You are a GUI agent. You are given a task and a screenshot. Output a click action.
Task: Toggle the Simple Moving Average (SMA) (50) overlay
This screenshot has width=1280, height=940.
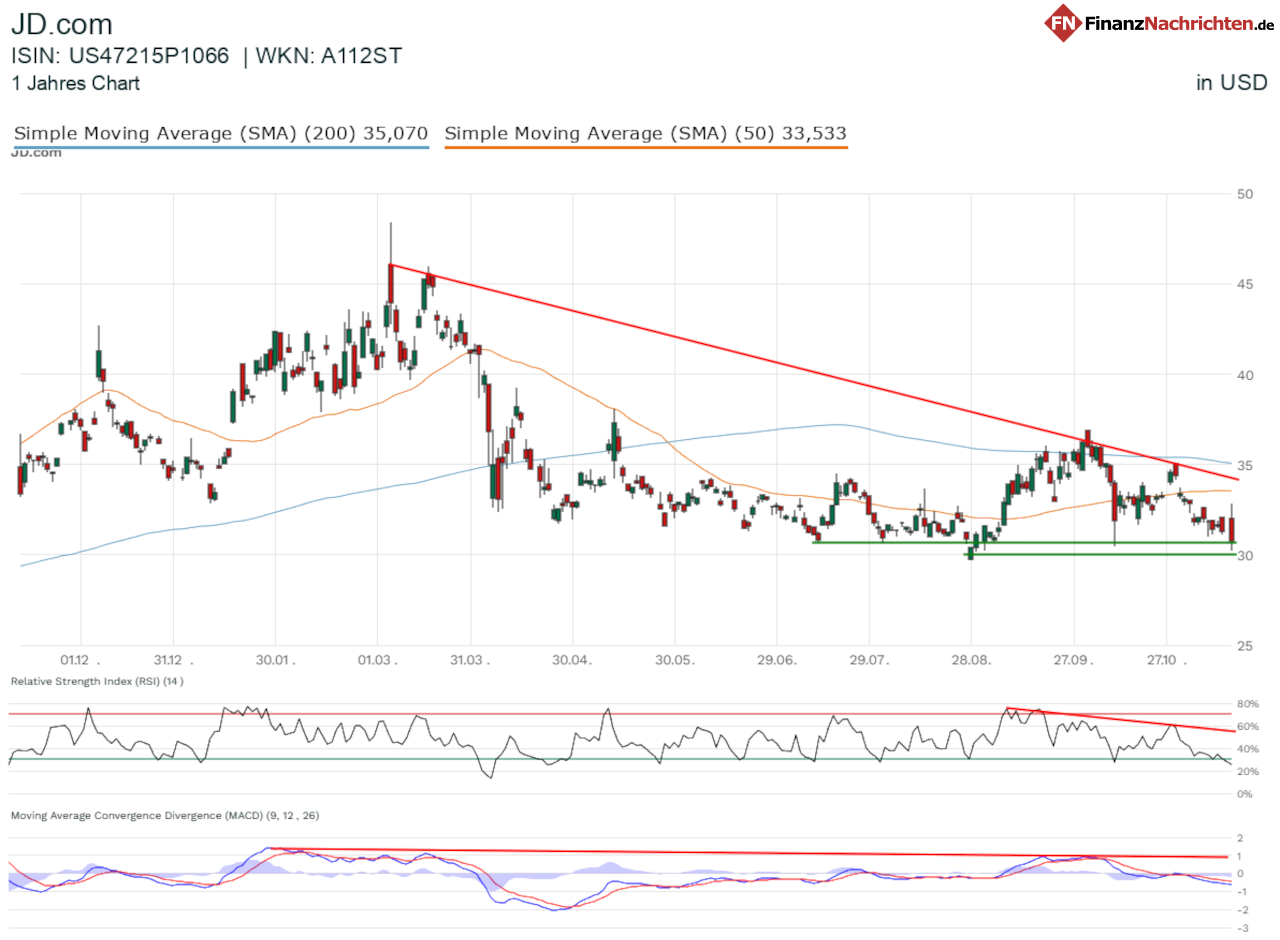646,133
